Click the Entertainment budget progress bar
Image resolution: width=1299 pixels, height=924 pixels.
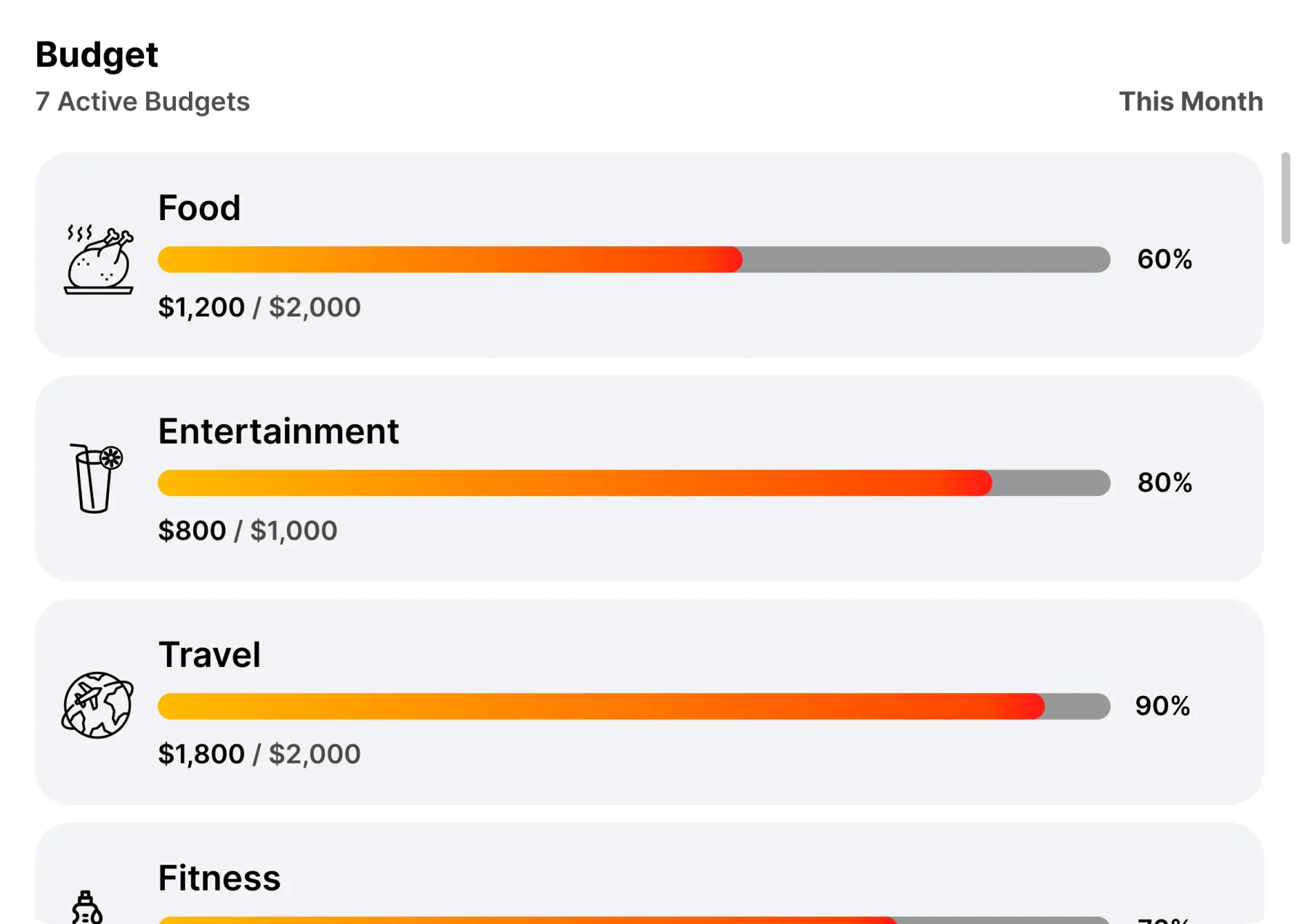(634, 483)
